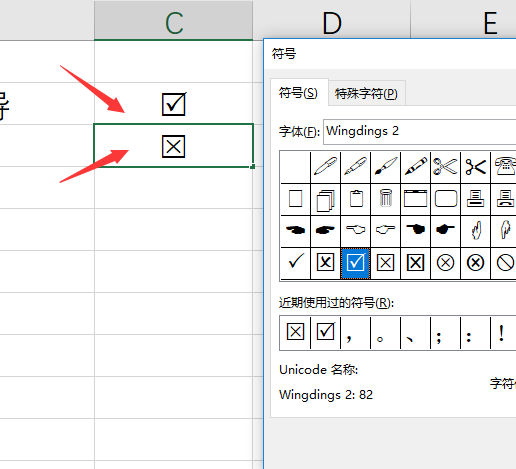Select the stacked pages symbol
The width and height of the screenshot is (516, 469).
325,200
